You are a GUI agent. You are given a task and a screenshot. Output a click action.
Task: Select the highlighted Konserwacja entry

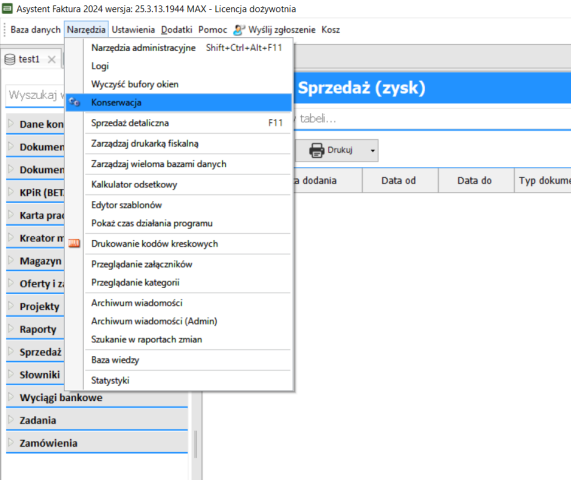[179, 102]
